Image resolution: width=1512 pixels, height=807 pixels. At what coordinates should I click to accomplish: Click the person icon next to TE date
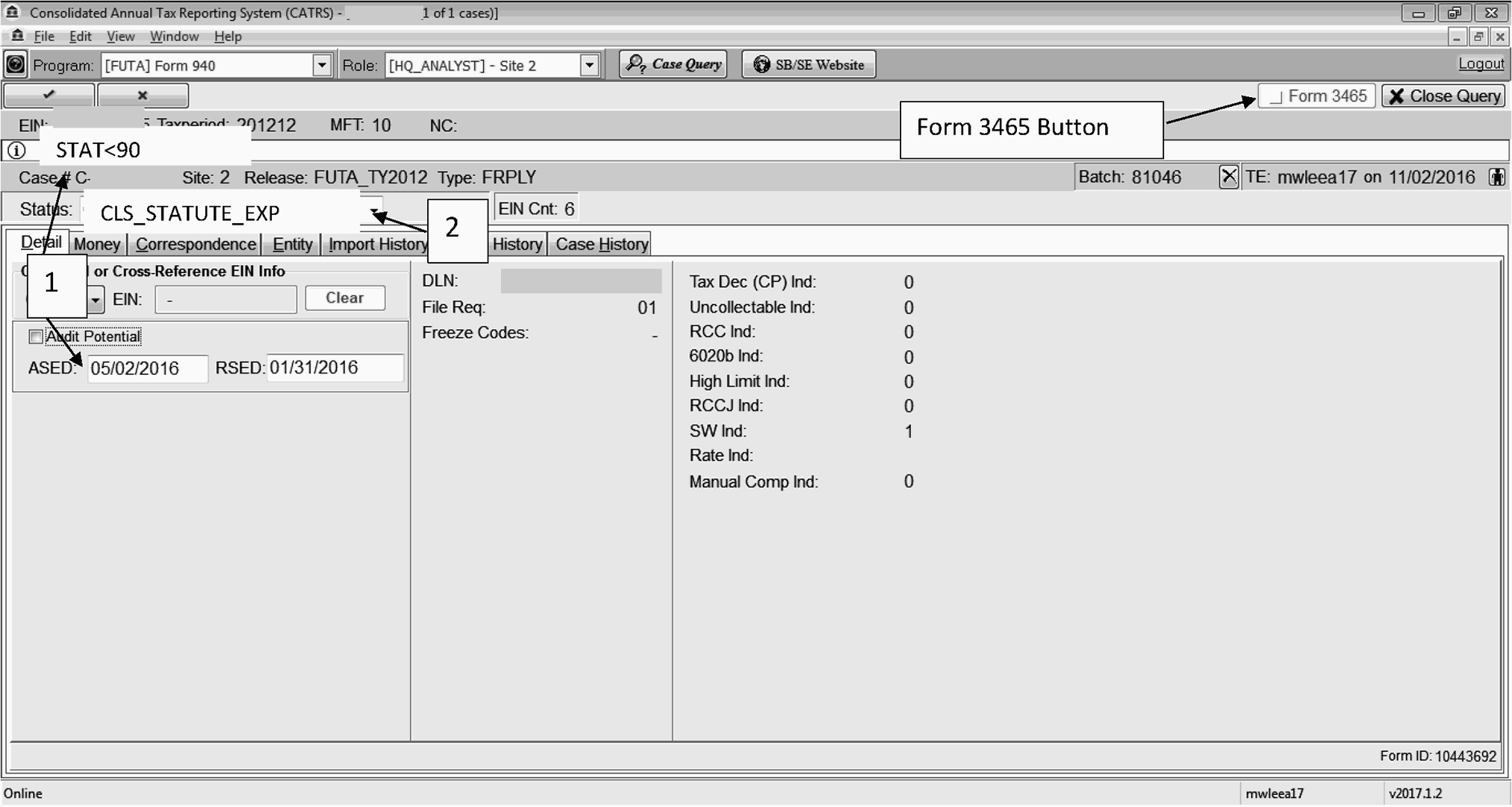1496,177
